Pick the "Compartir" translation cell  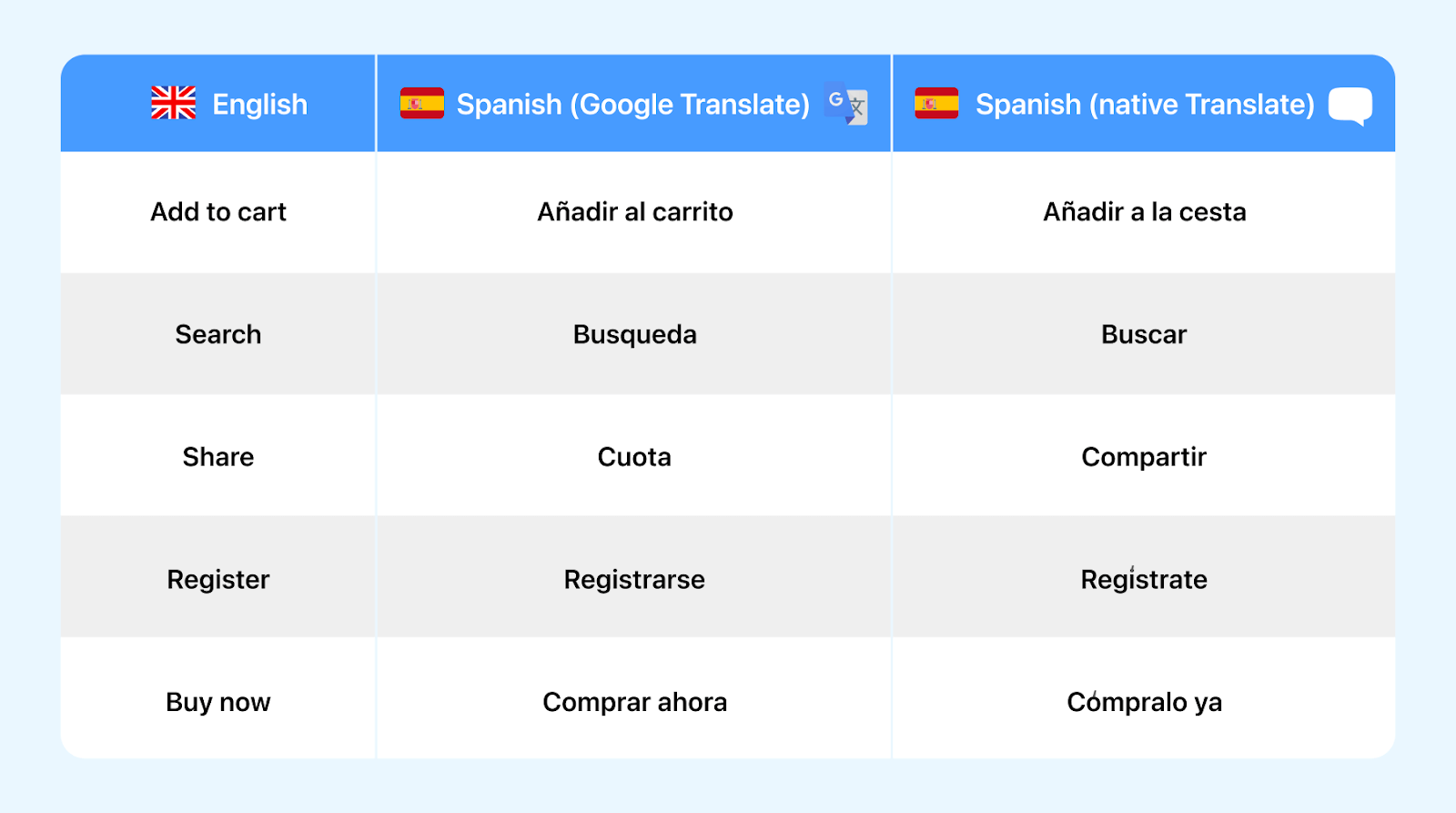tap(1144, 456)
